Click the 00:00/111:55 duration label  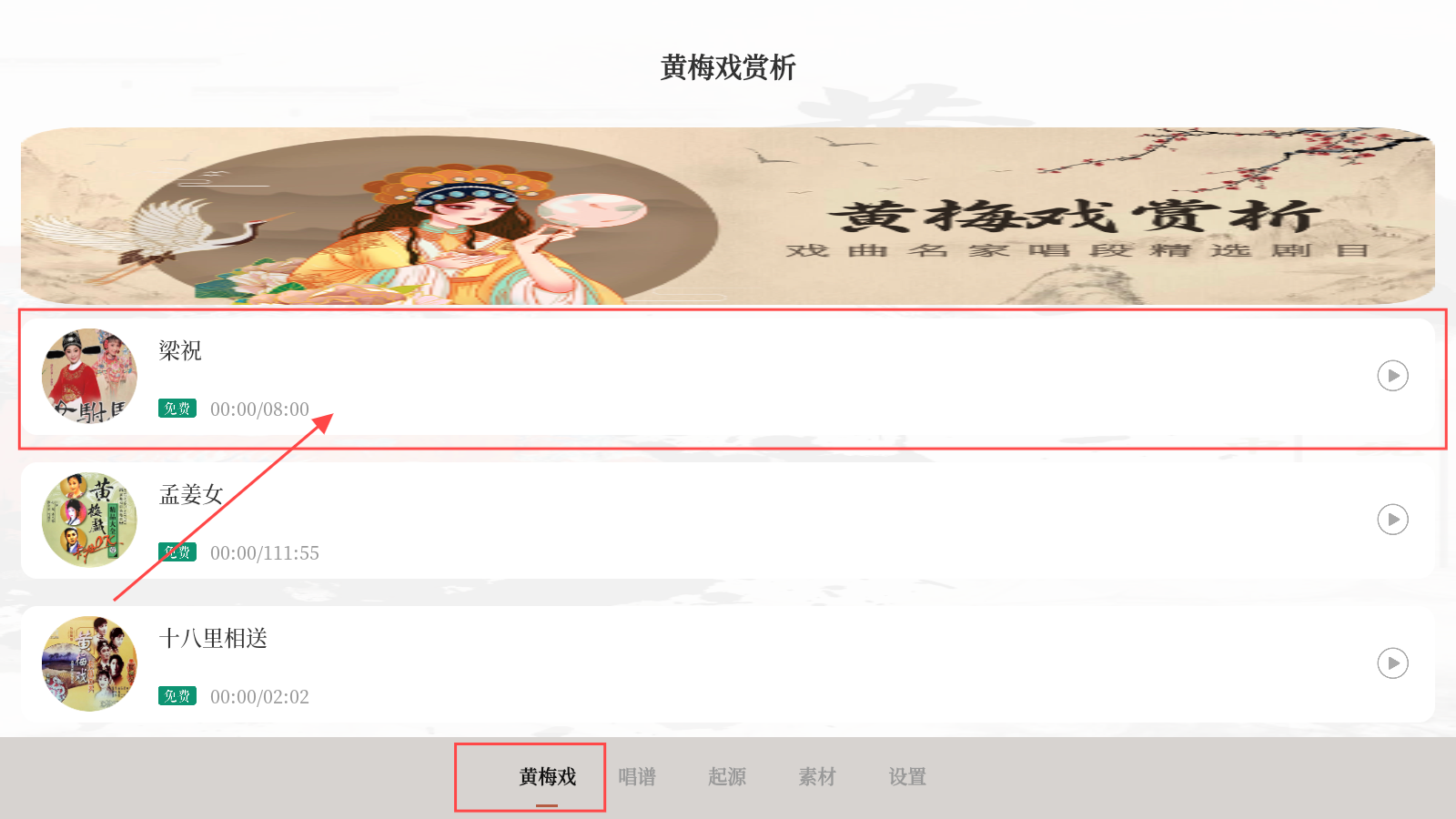pos(265,553)
